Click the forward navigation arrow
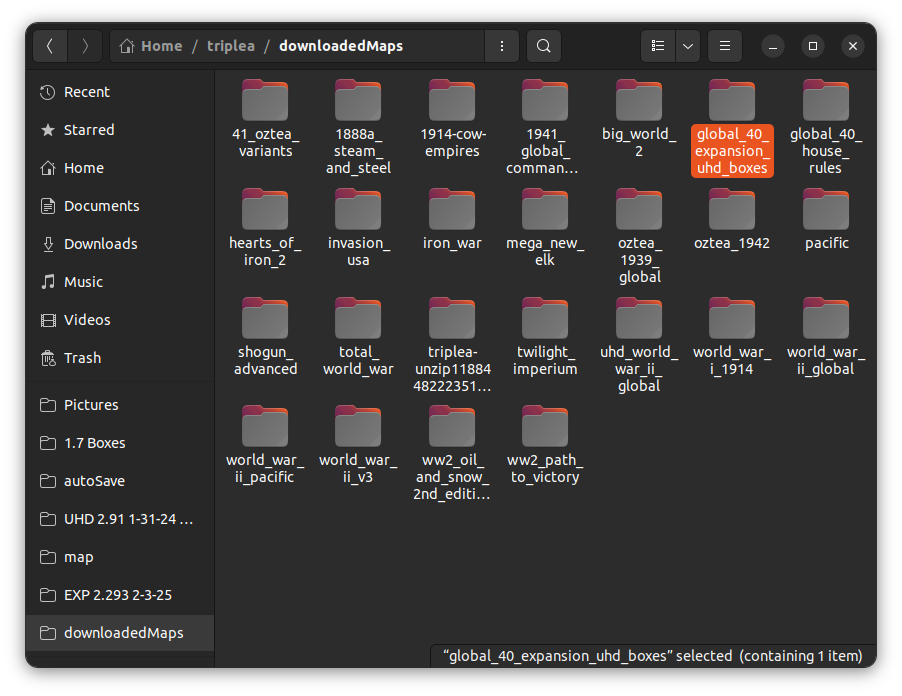Screen dimensions: 902x696 [x=85, y=46]
